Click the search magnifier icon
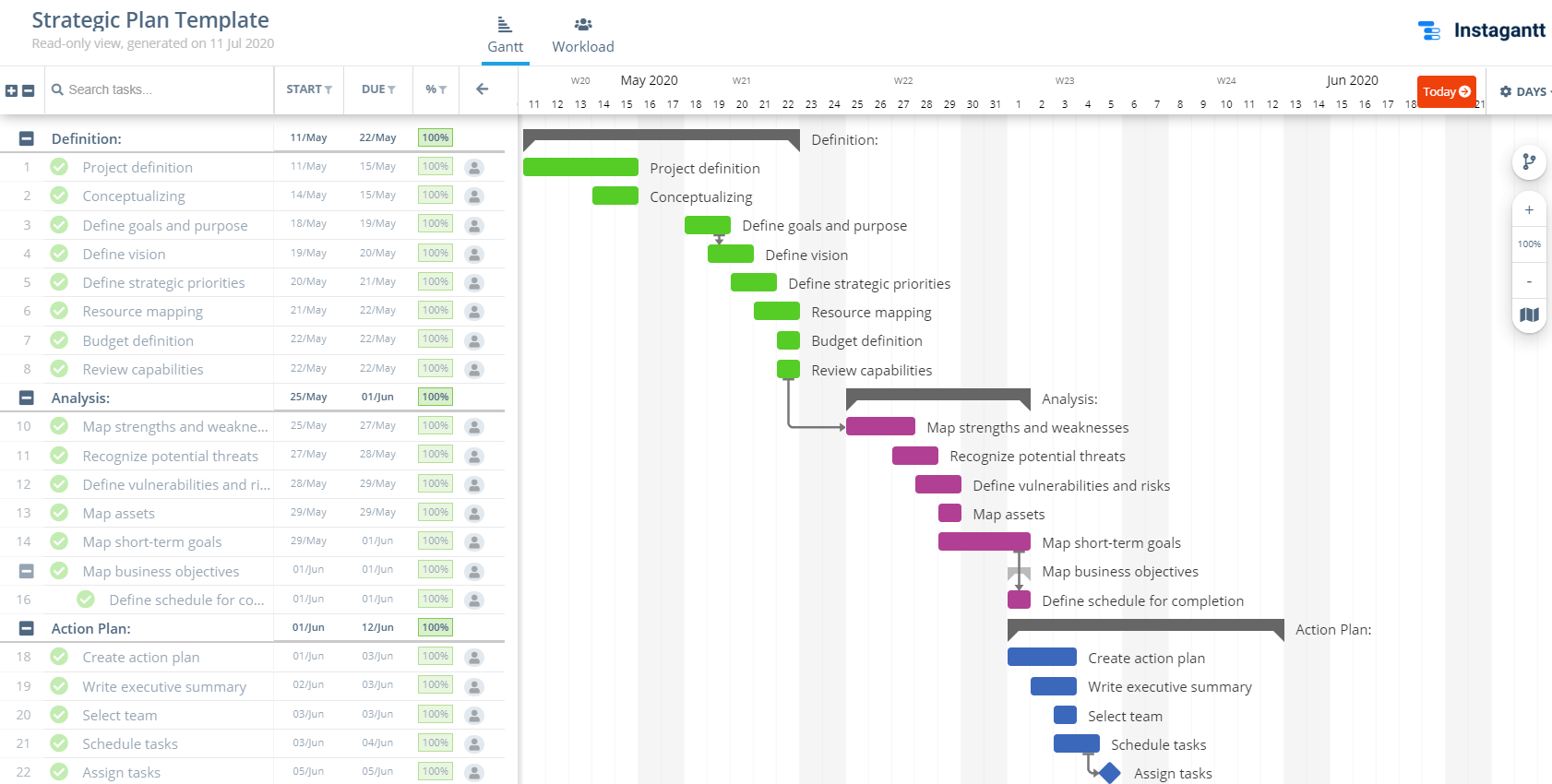 (57, 89)
